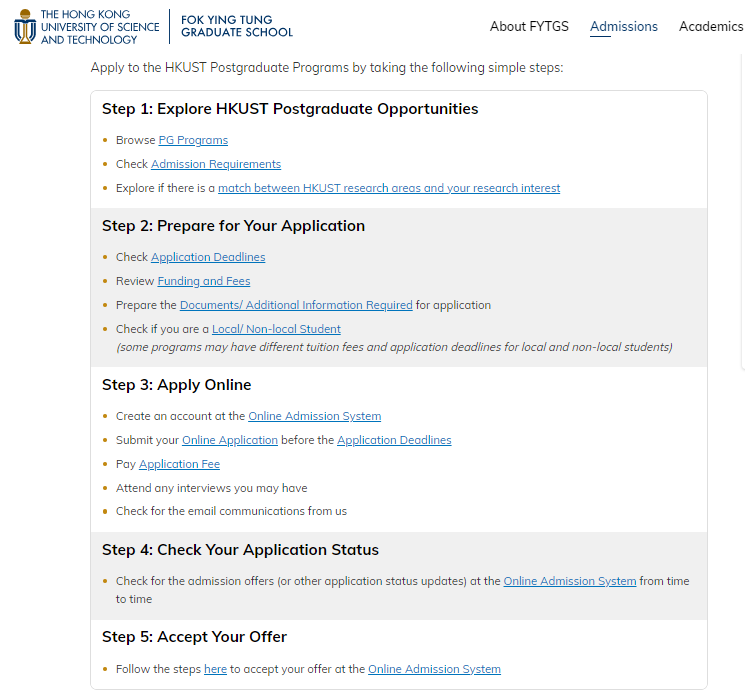Open Online Admission System link in Step 5
This screenshot has height=693, width=745.
[x=434, y=669]
